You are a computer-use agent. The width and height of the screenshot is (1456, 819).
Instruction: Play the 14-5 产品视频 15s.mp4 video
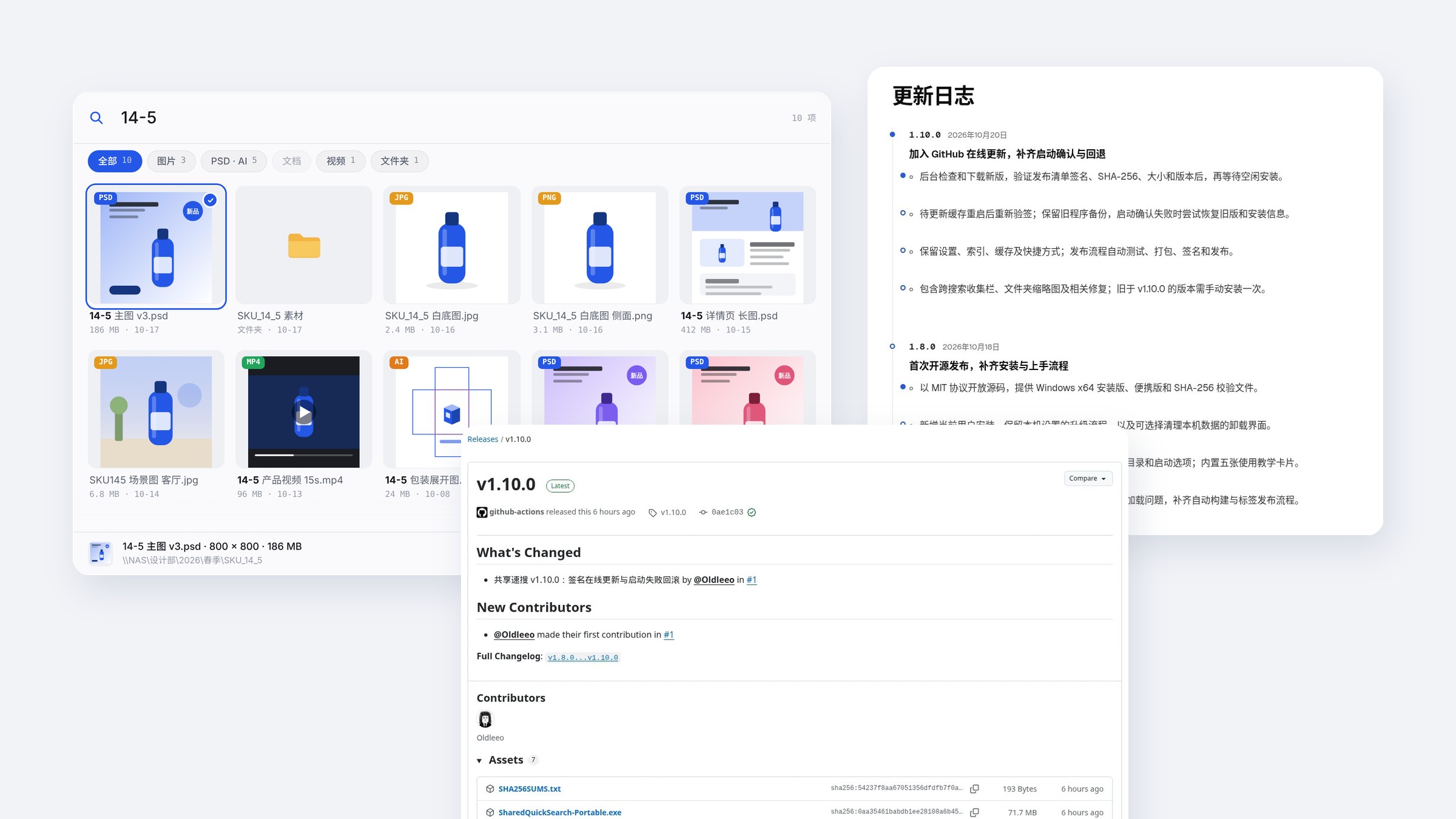(303, 413)
